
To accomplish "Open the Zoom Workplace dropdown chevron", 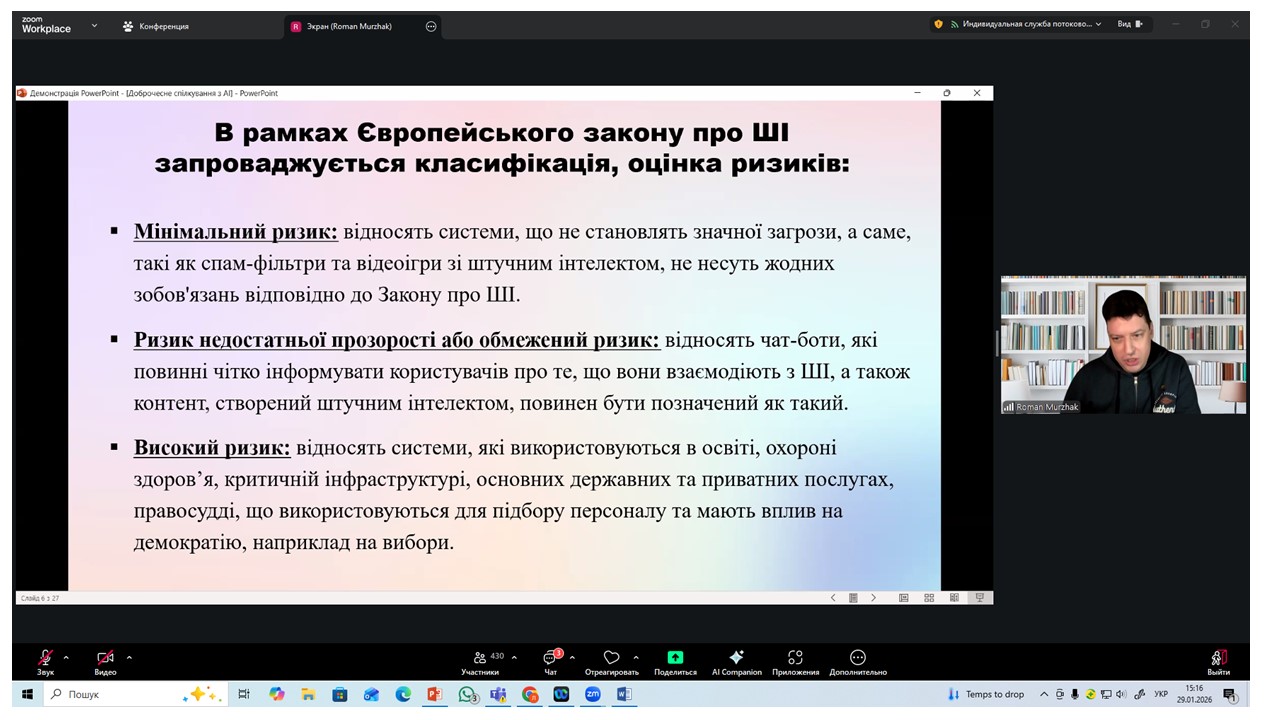I will (x=94, y=25).
